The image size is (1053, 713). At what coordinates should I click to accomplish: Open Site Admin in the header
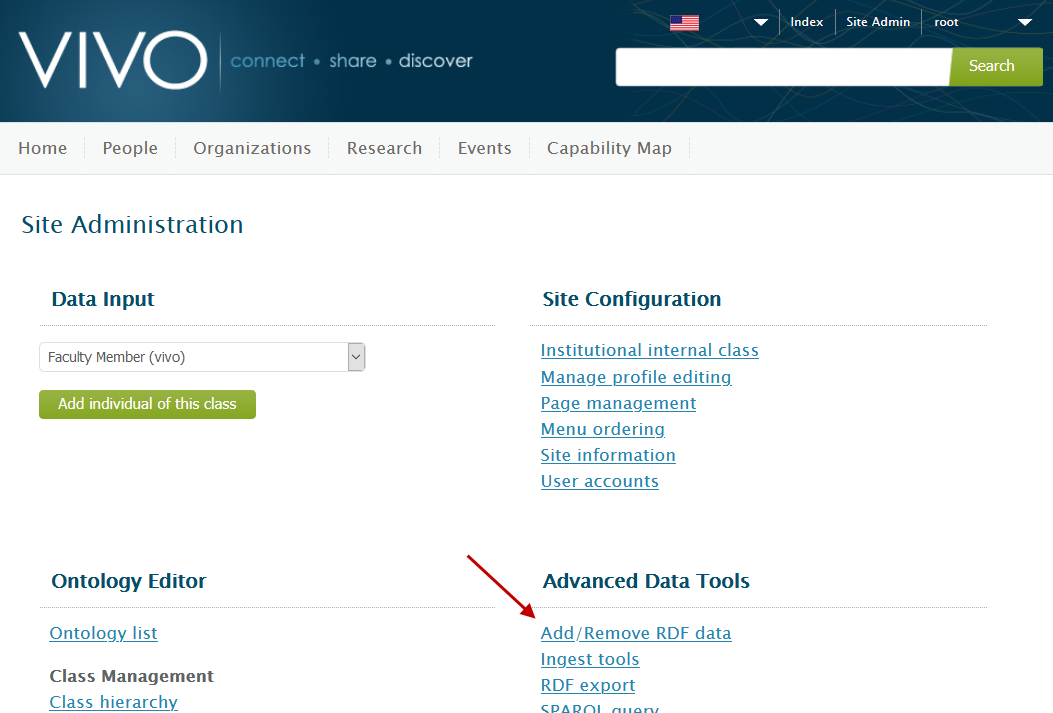click(878, 22)
